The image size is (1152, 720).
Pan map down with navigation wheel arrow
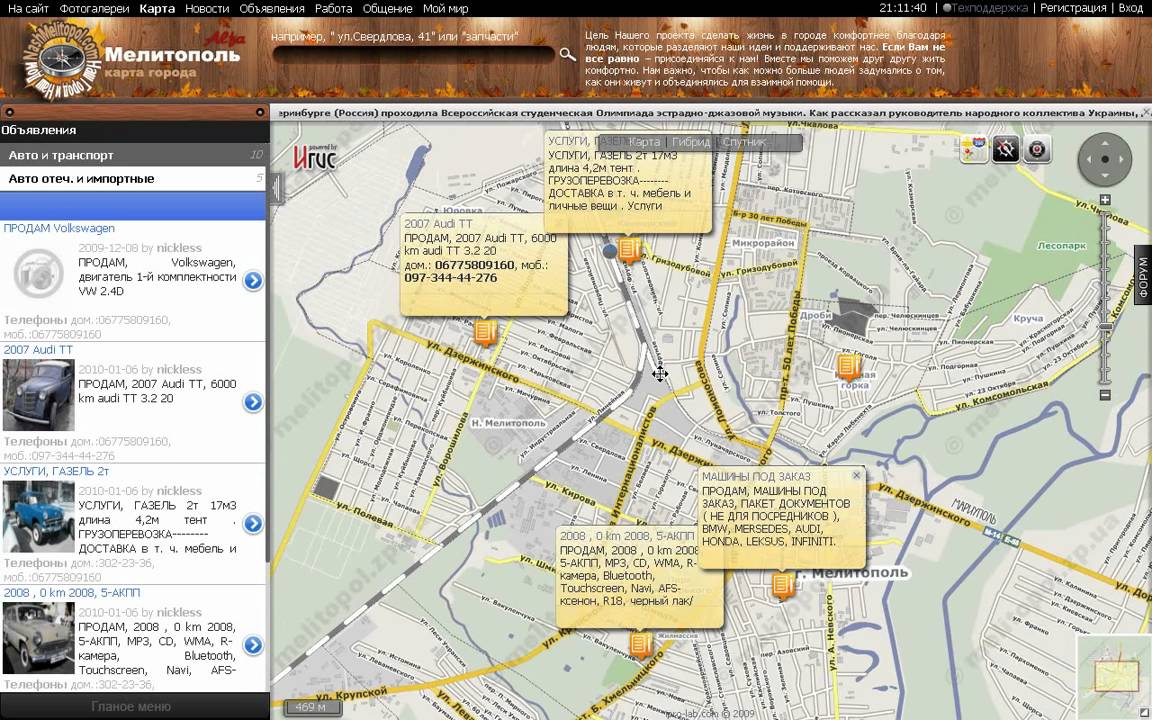1105,176
